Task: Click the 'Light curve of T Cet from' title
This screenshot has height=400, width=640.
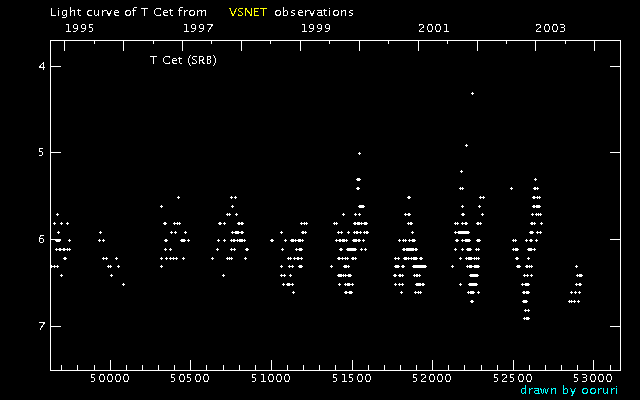Action: 128,13
